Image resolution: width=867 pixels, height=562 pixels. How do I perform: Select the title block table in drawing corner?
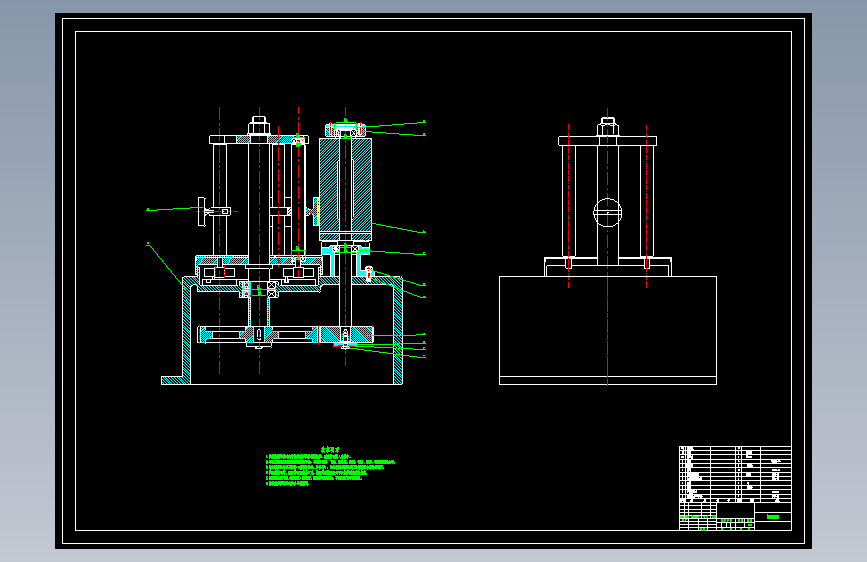pyautogui.click(x=735, y=488)
